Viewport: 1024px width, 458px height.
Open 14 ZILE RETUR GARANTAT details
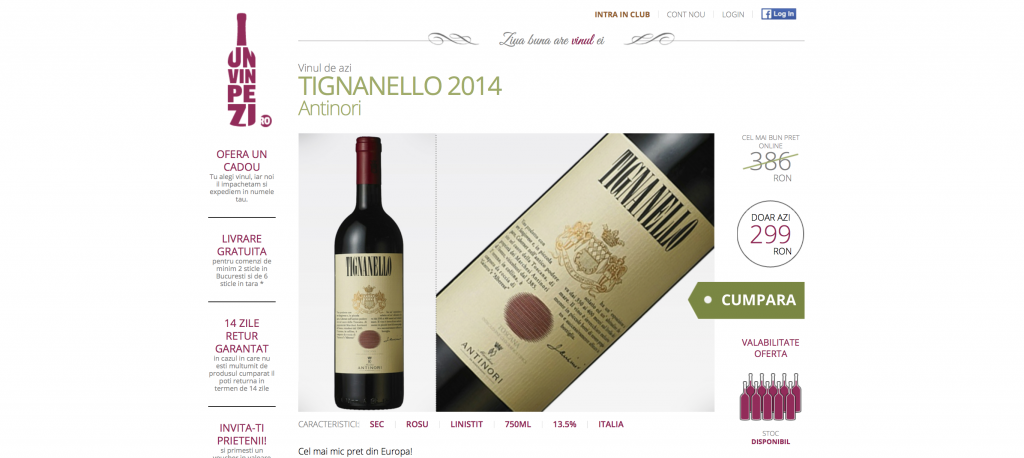242,336
